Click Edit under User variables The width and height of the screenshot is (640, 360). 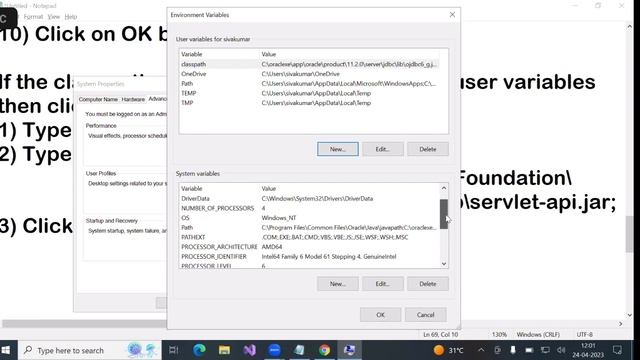(382, 149)
